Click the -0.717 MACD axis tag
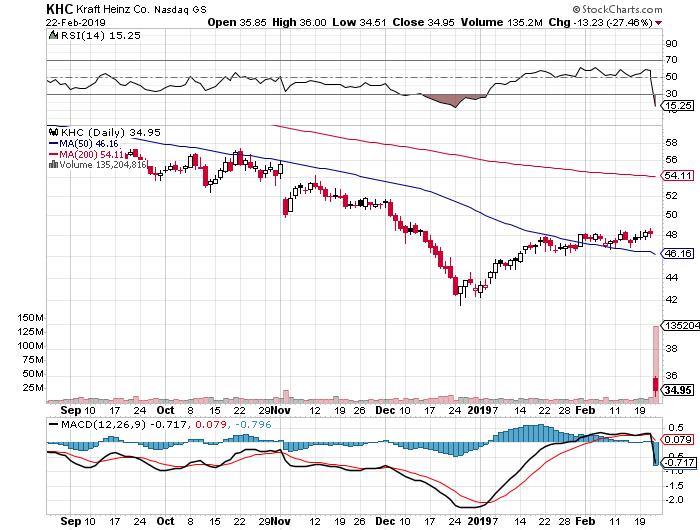 pos(679,463)
